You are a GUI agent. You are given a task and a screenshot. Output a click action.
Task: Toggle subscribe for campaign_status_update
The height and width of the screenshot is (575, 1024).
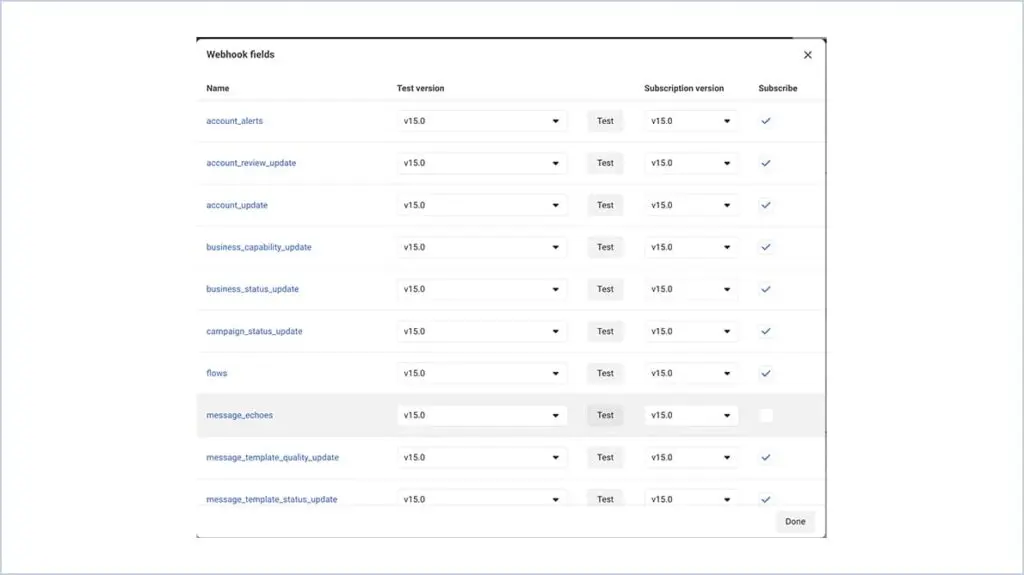766,331
